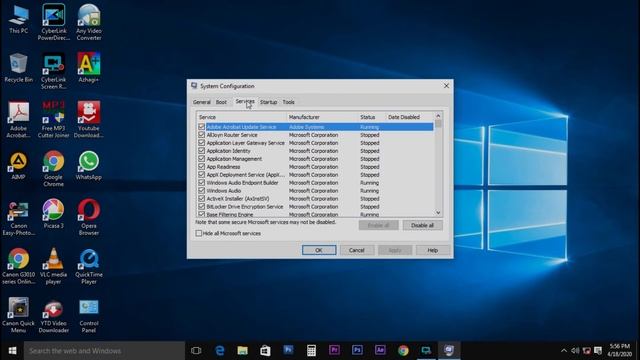The image size is (640, 360).
Task: Sort services by Manufacturer column
Action: tap(322, 117)
